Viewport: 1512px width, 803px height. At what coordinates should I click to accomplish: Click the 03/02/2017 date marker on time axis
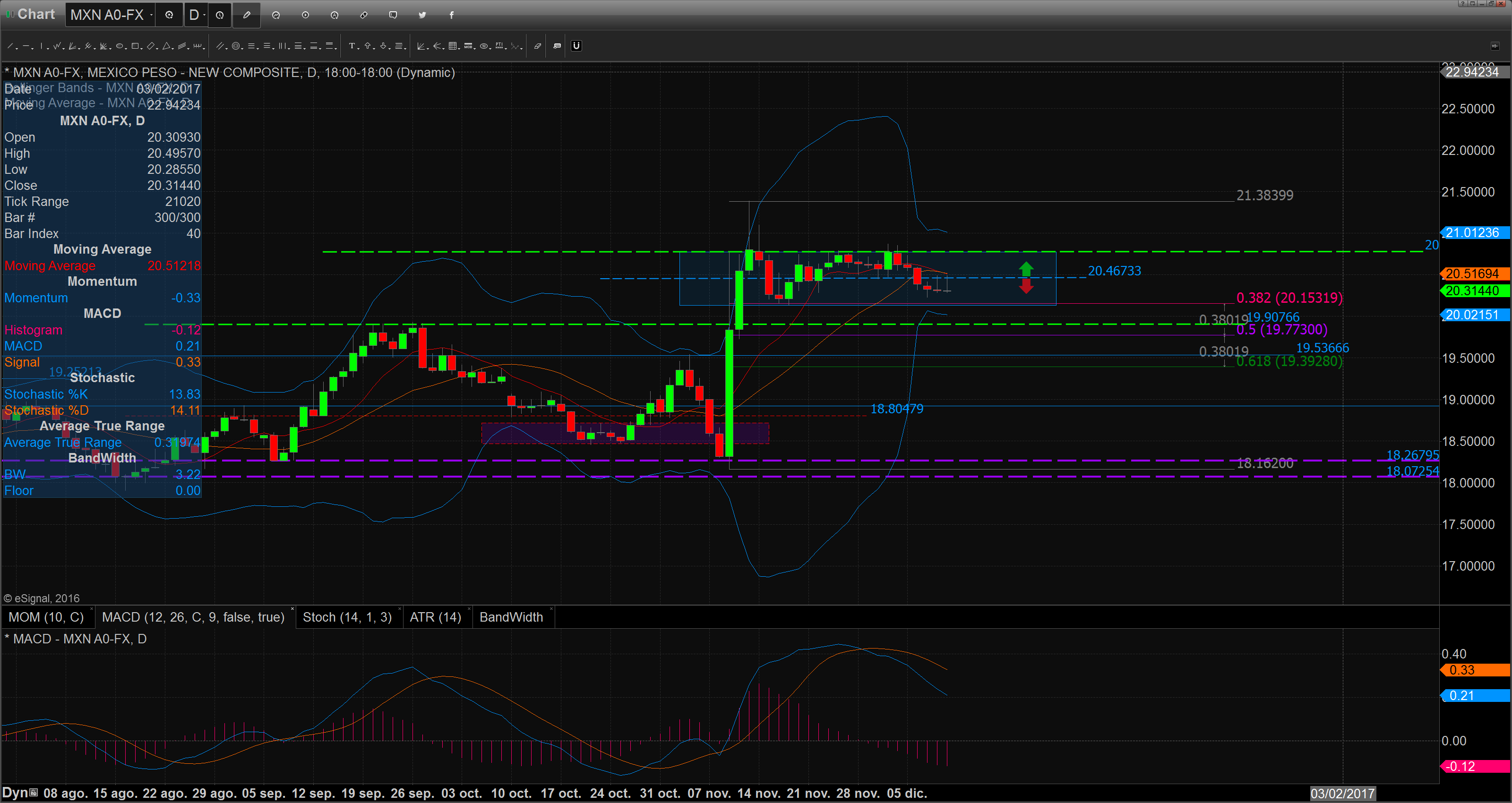(1342, 793)
